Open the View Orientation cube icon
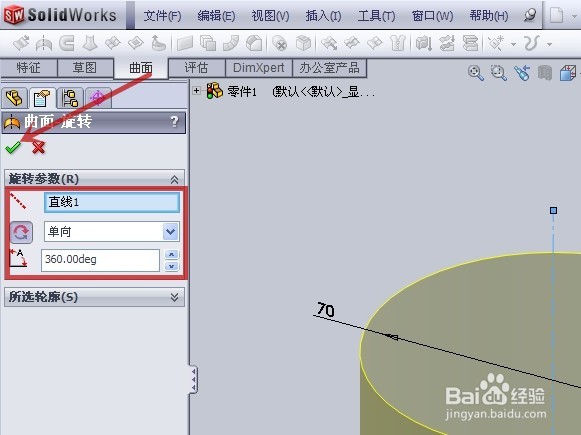The image size is (581, 435). tap(568, 73)
